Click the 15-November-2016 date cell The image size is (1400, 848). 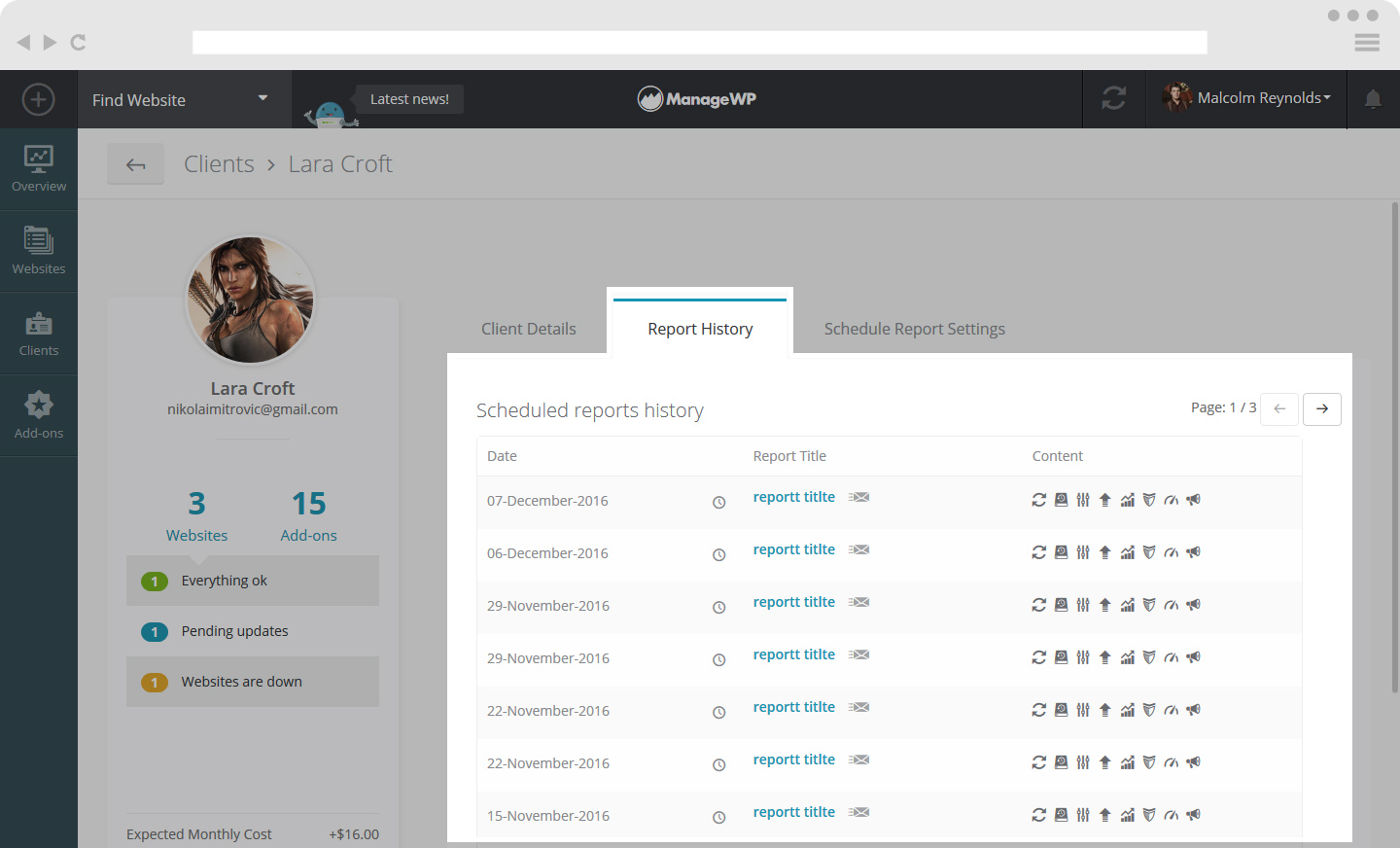click(548, 816)
